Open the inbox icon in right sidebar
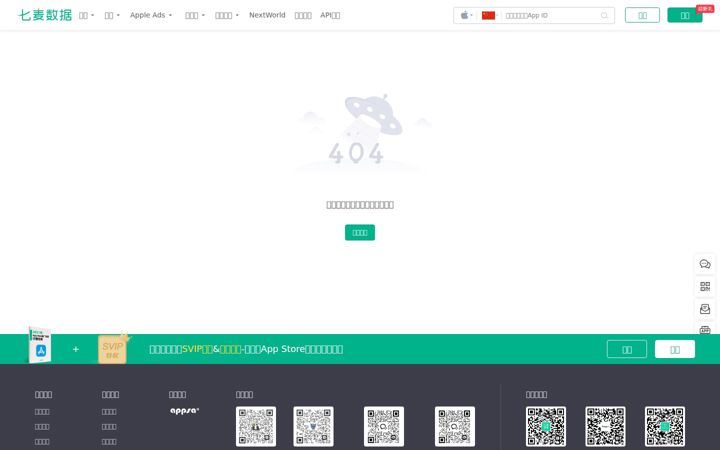Image resolution: width=720 pixels, height=450 pixels. pos(705,309)
